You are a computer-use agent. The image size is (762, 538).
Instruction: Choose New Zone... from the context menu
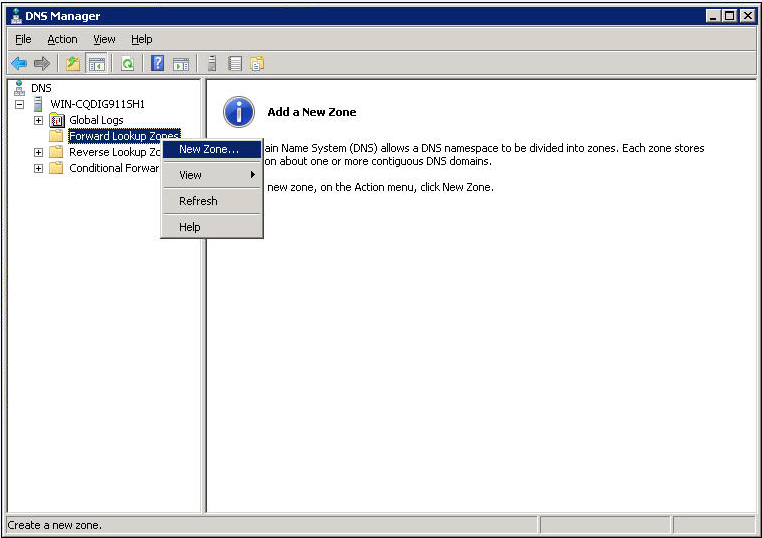212,149
